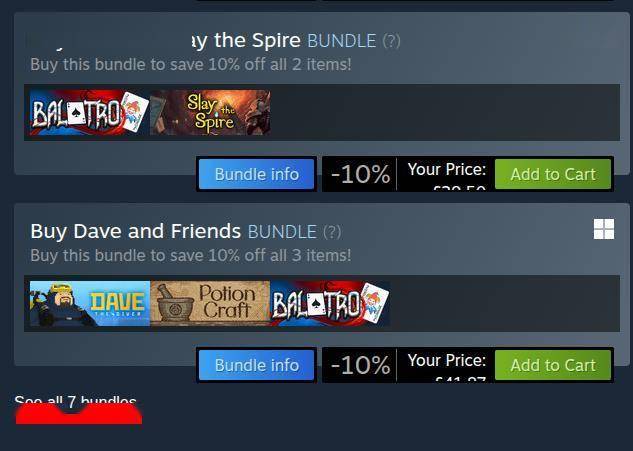Open Balatro thumbnail in the Slay the Spire bundle
Viewport: 633px width, 451px height.
click(x=89, y=112)
